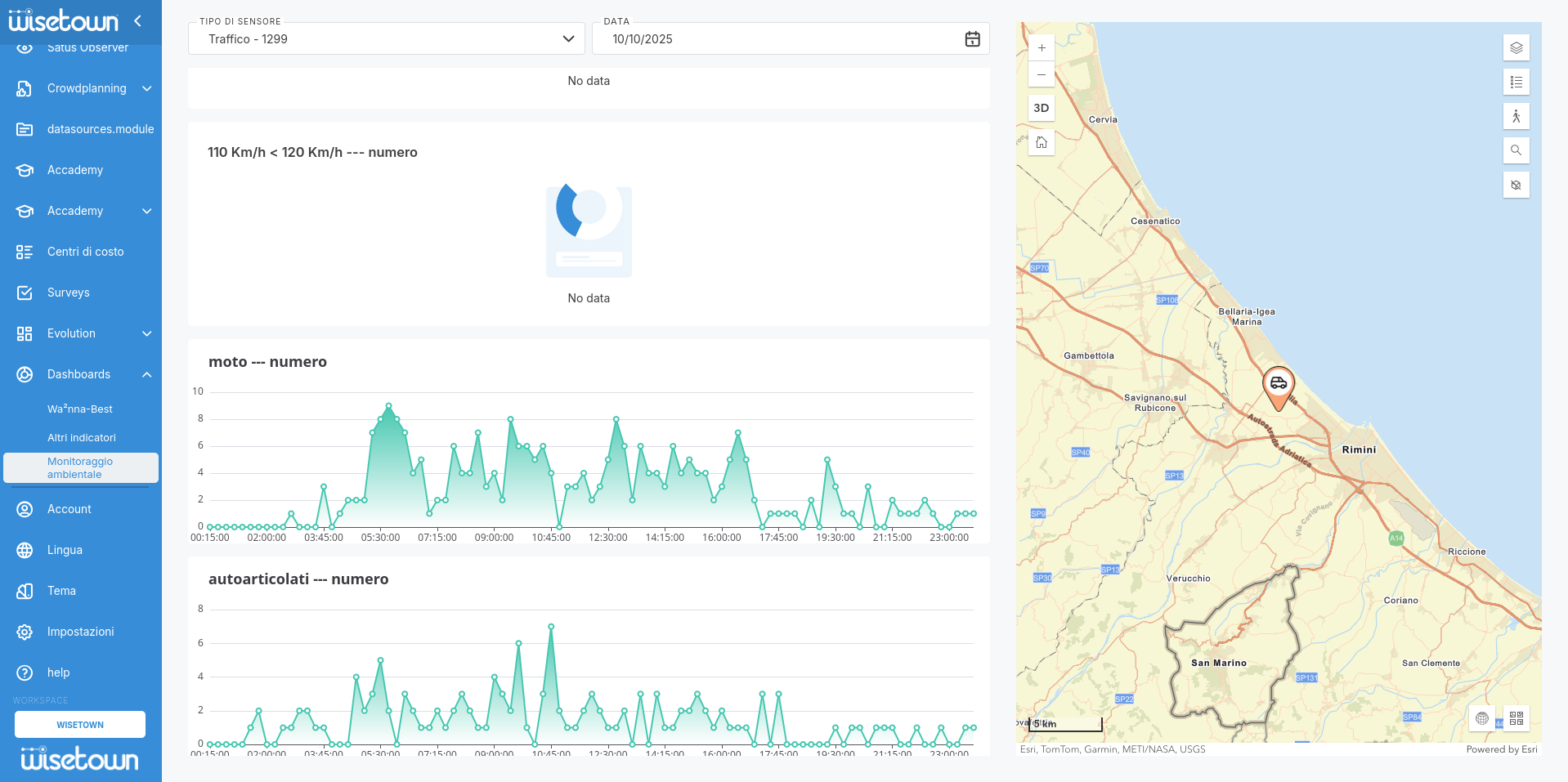1568x782 pixels.
Task: Collapse the sidebar with the arrow
Action: 137,21
